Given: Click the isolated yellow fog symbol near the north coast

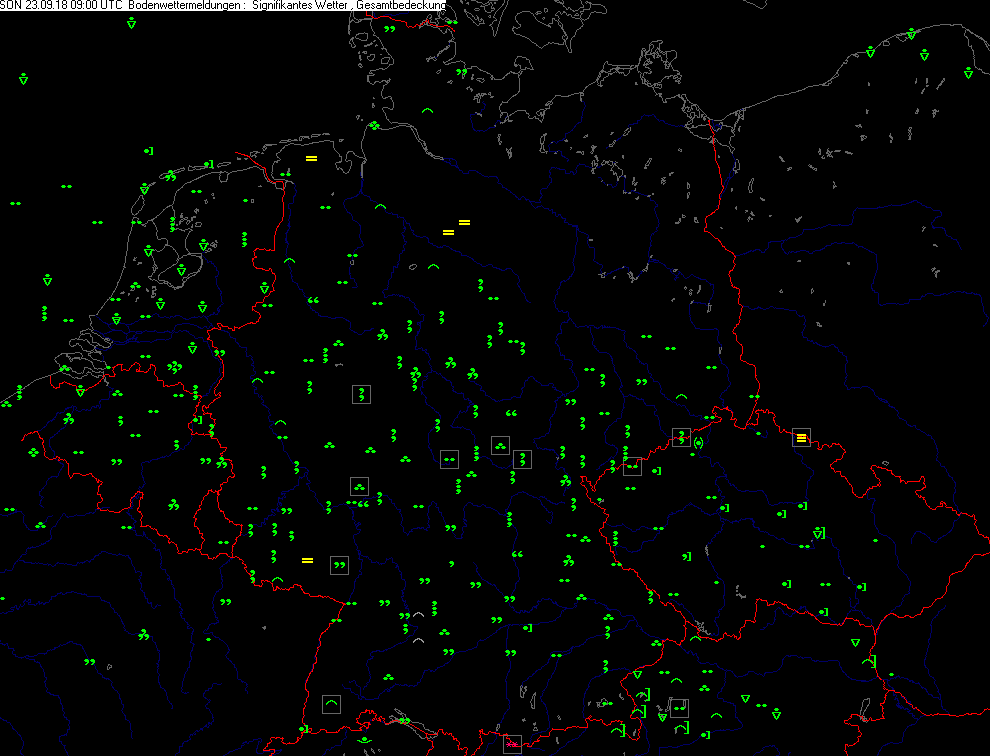Looking at the screenshot, I should (311, 158).
